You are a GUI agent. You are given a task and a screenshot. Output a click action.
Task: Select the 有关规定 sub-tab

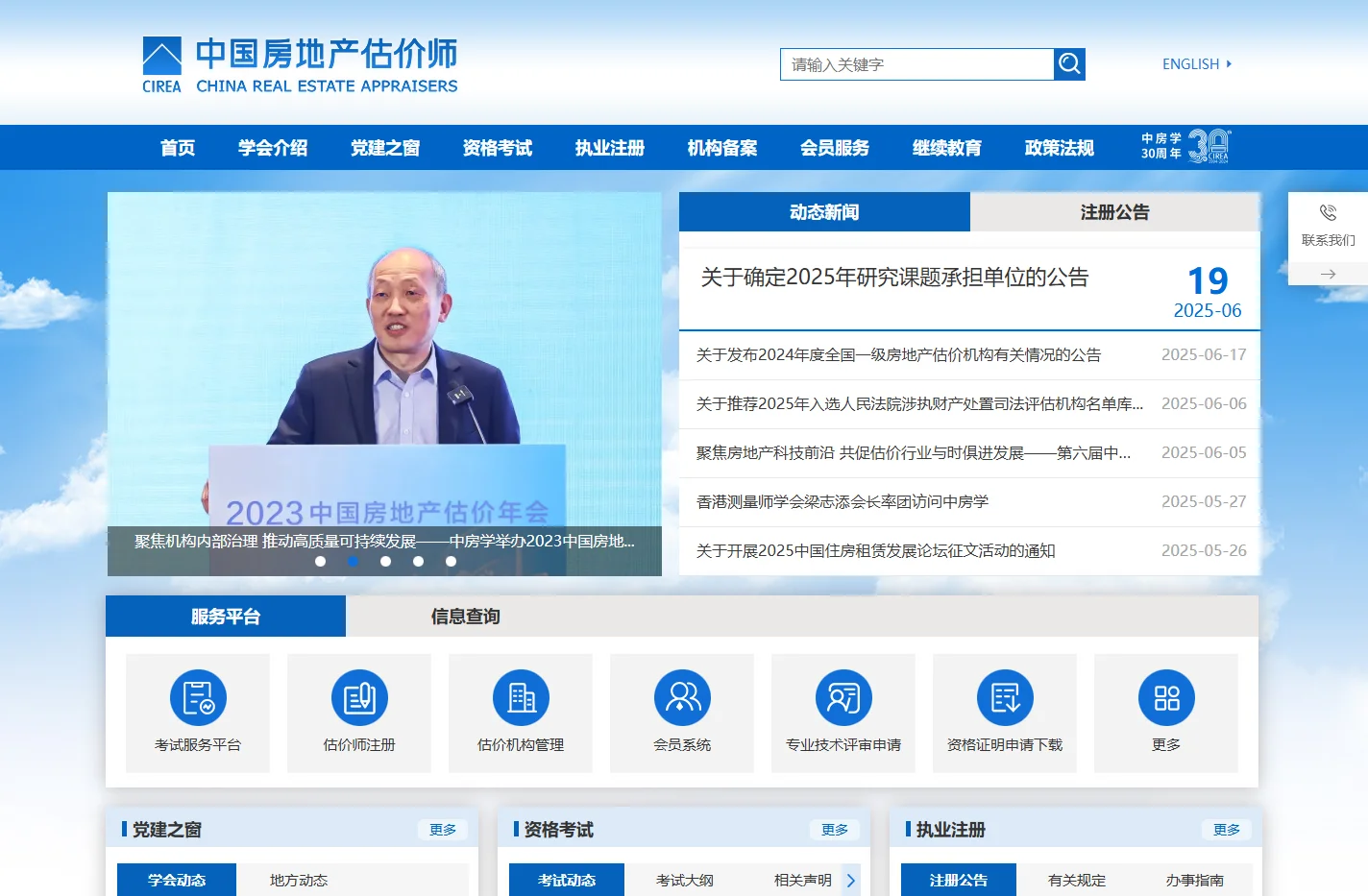point(1077,880)
